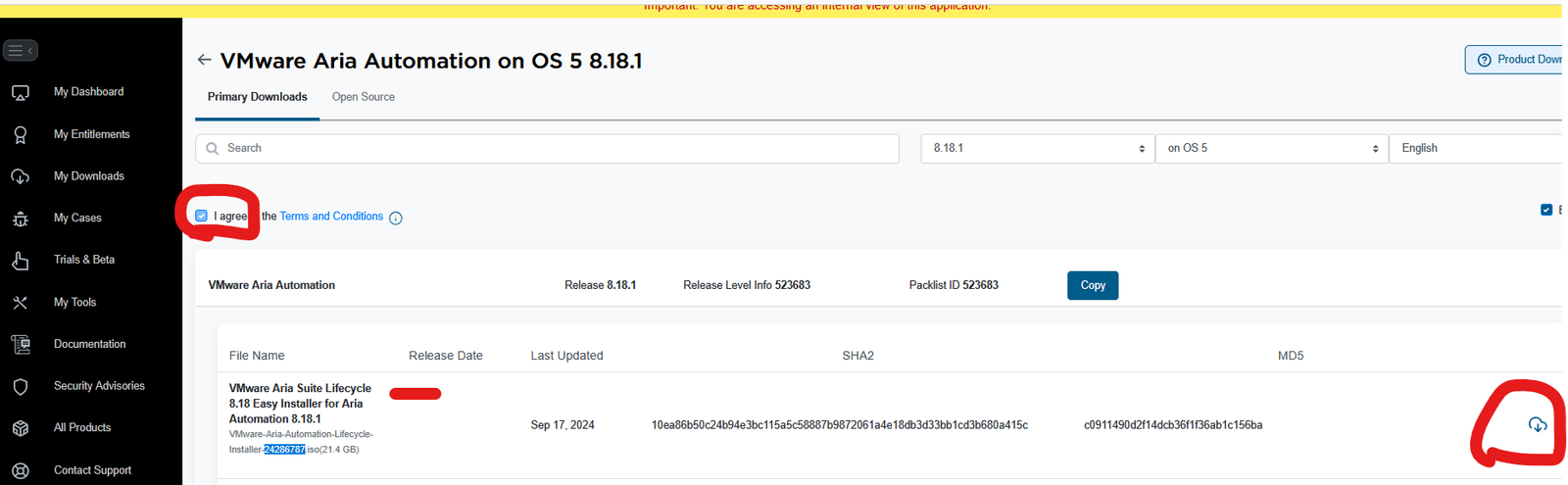
Task: Click the Easy Installer file name title
Action: click(x=300, y=404)
